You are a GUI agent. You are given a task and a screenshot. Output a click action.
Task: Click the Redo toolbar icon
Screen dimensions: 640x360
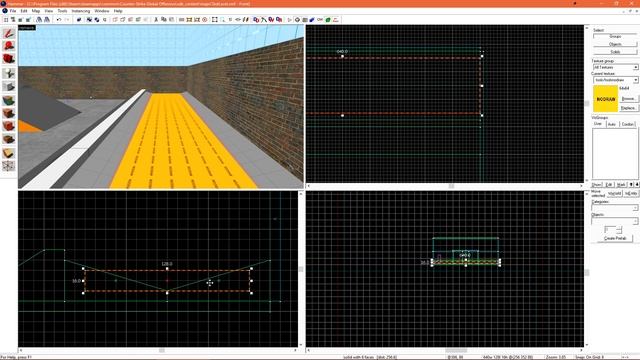point(67,20)
